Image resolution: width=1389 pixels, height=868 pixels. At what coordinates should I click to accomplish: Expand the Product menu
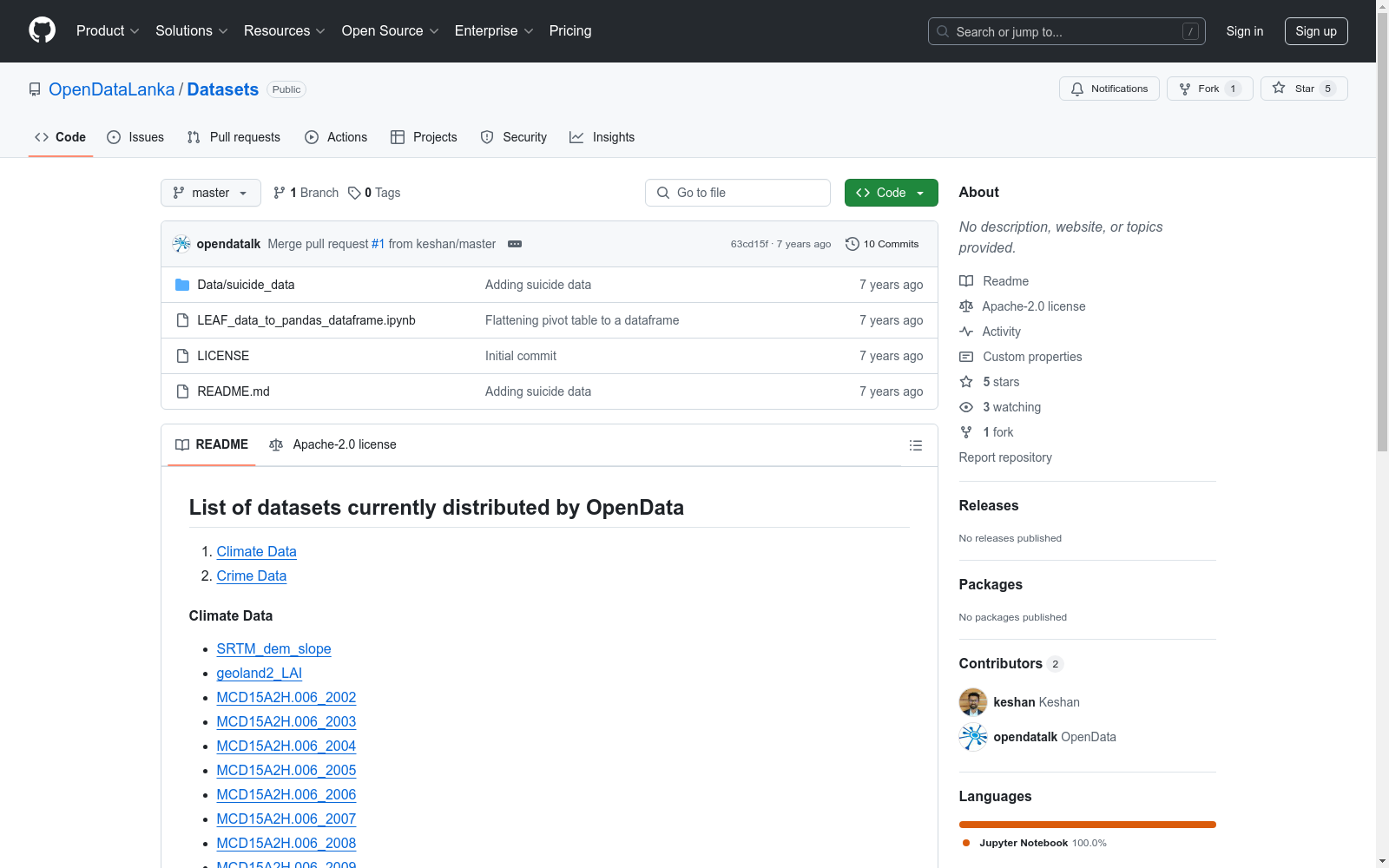[108, 31]
